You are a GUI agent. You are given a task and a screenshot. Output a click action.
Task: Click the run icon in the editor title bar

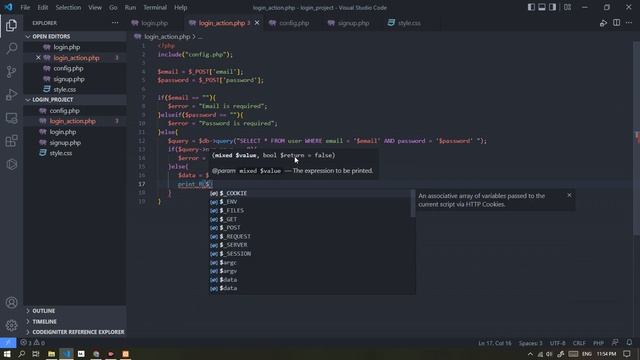[603, 23]
